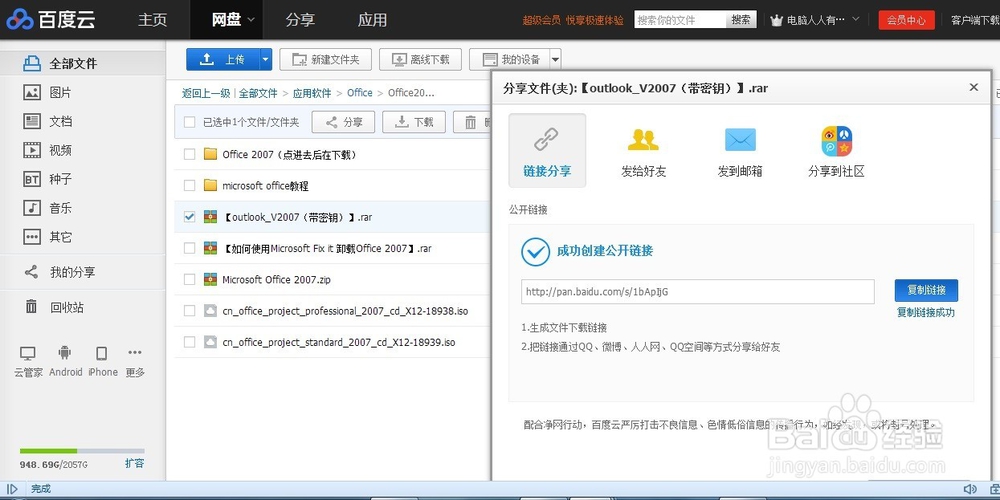Click 全部文件 in the breadcrumb
This screenshot has height=500, width=1000.
[x=258, y=93]
